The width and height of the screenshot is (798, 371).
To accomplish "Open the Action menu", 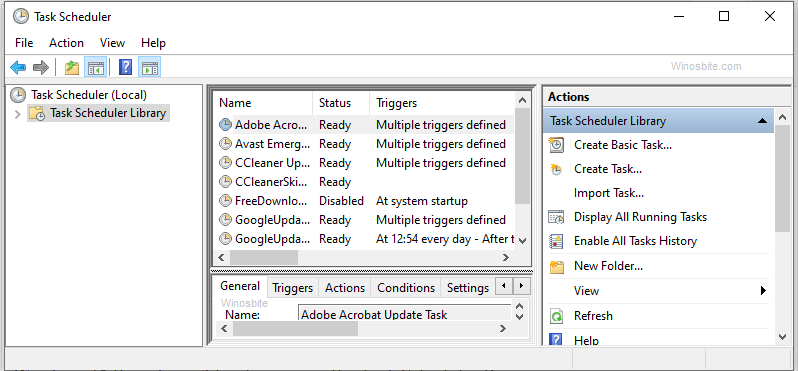I will (x=66, y=43).
